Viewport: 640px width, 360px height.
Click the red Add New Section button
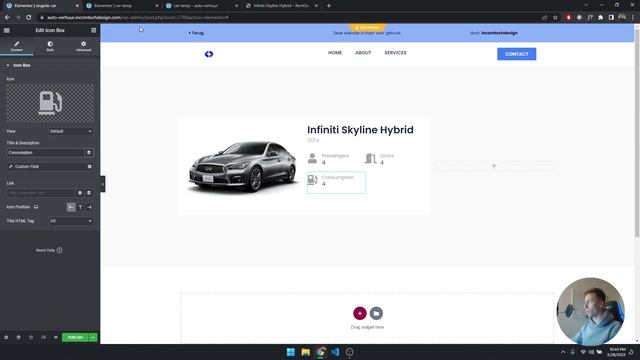(x=360, y=313)
